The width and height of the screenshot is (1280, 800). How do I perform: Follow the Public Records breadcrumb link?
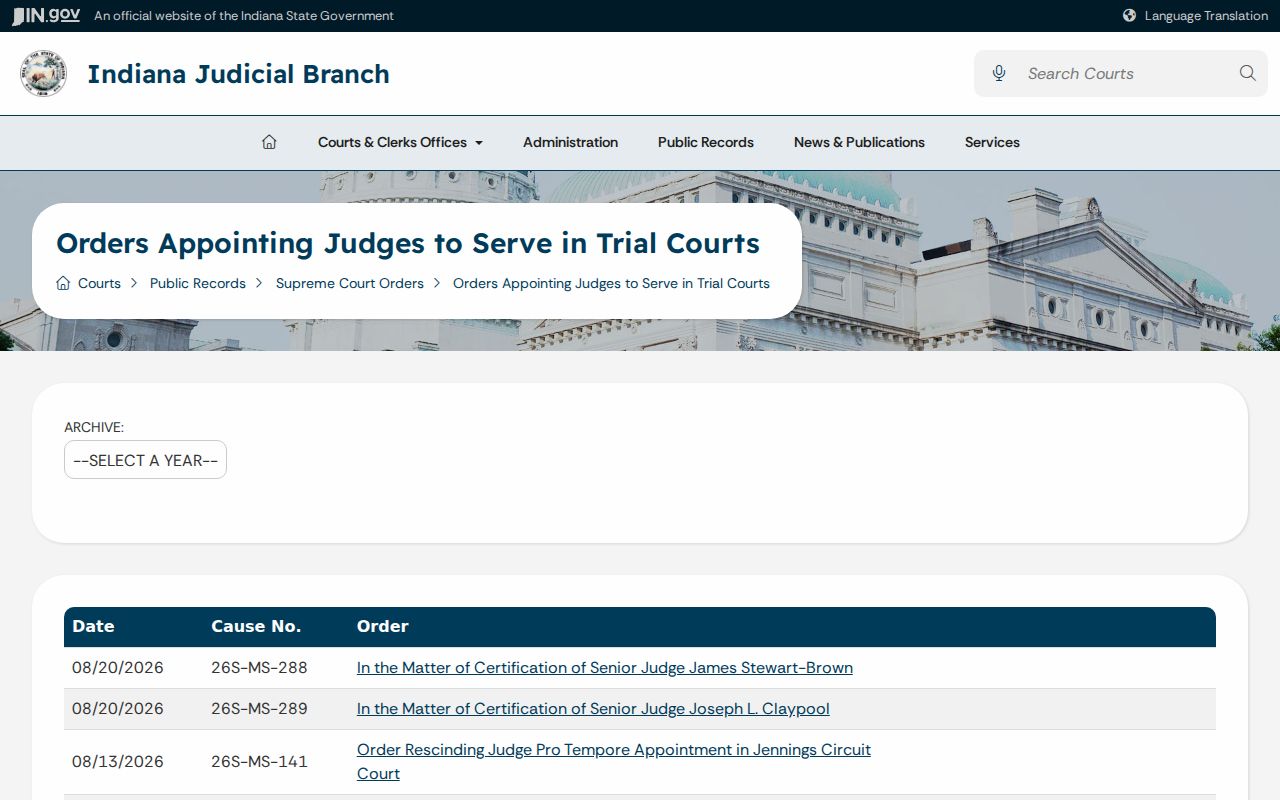coord(198,283)
